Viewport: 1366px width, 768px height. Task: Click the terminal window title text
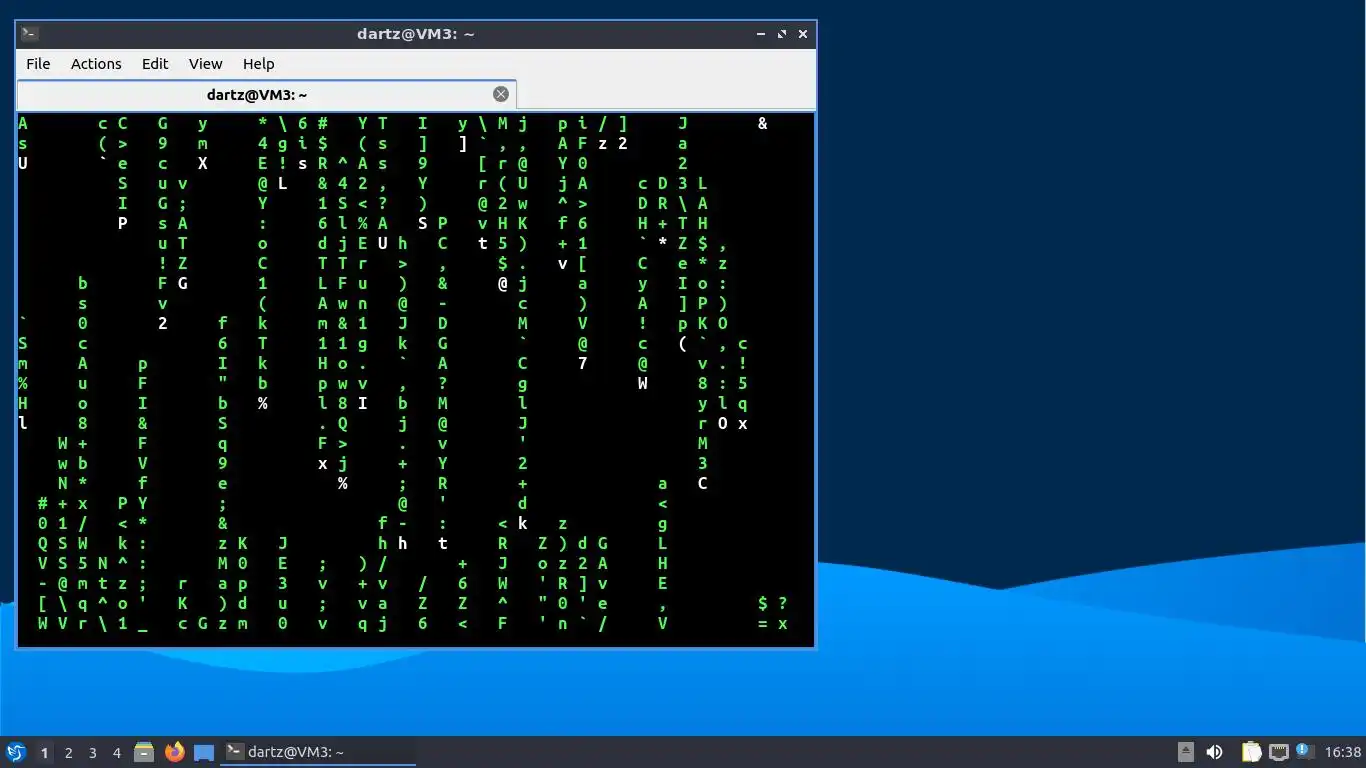[415, 33]
